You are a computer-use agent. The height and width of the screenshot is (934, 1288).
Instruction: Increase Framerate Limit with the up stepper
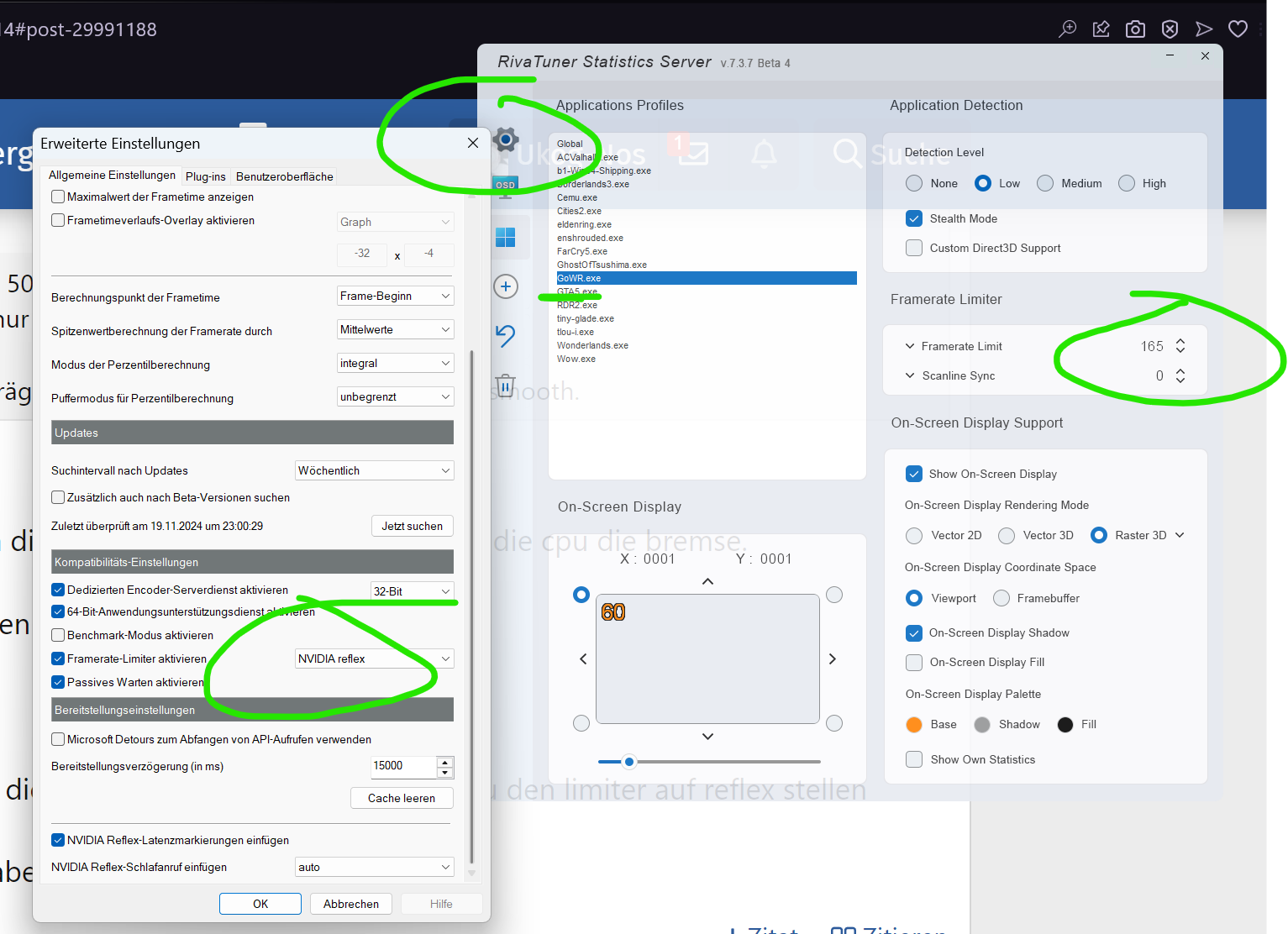tap(1180, 341)
